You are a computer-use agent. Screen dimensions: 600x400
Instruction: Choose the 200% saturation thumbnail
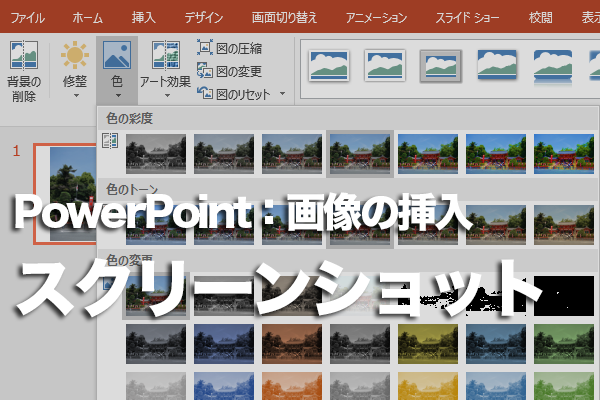428,154
